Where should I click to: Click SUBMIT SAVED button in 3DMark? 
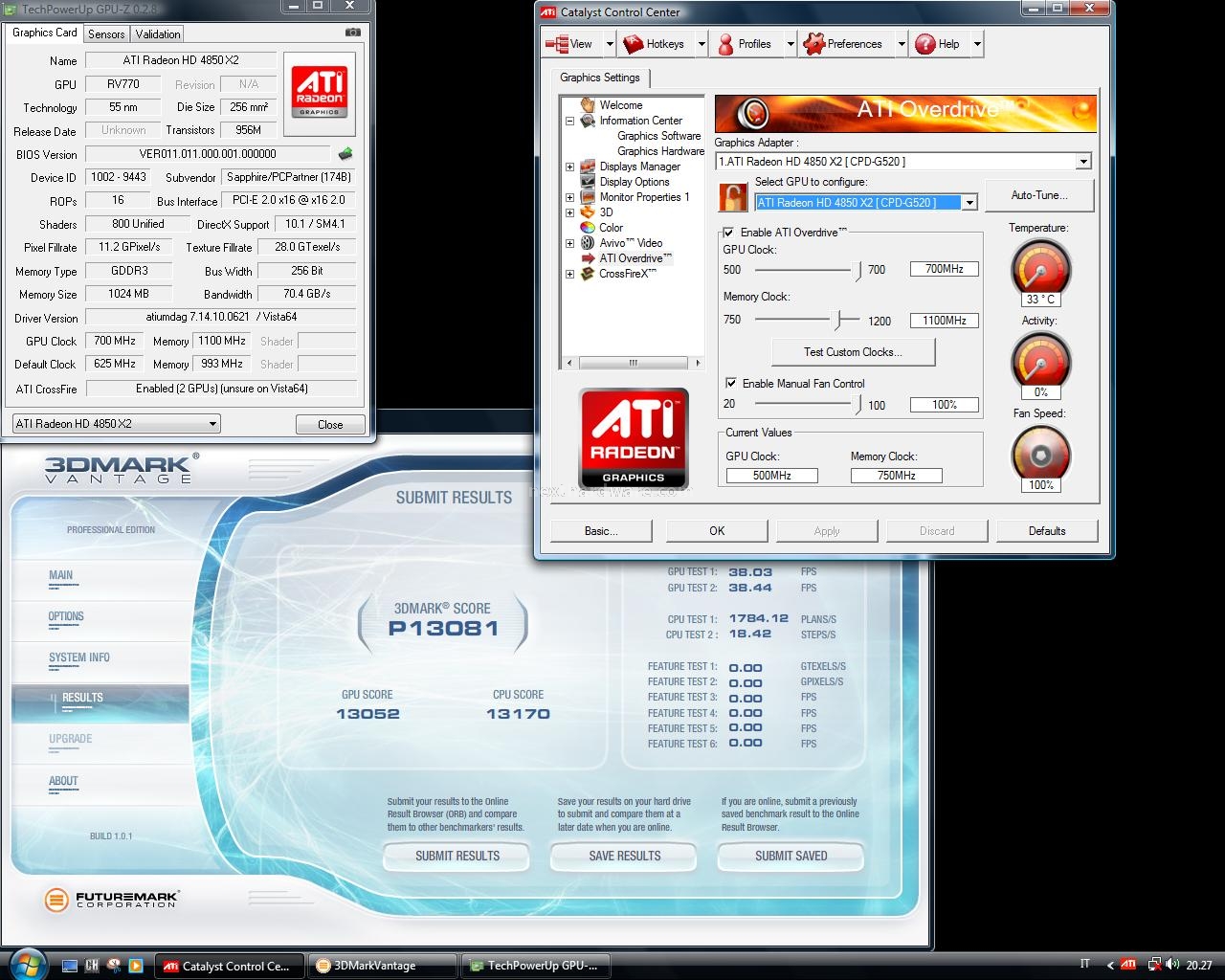791,856
